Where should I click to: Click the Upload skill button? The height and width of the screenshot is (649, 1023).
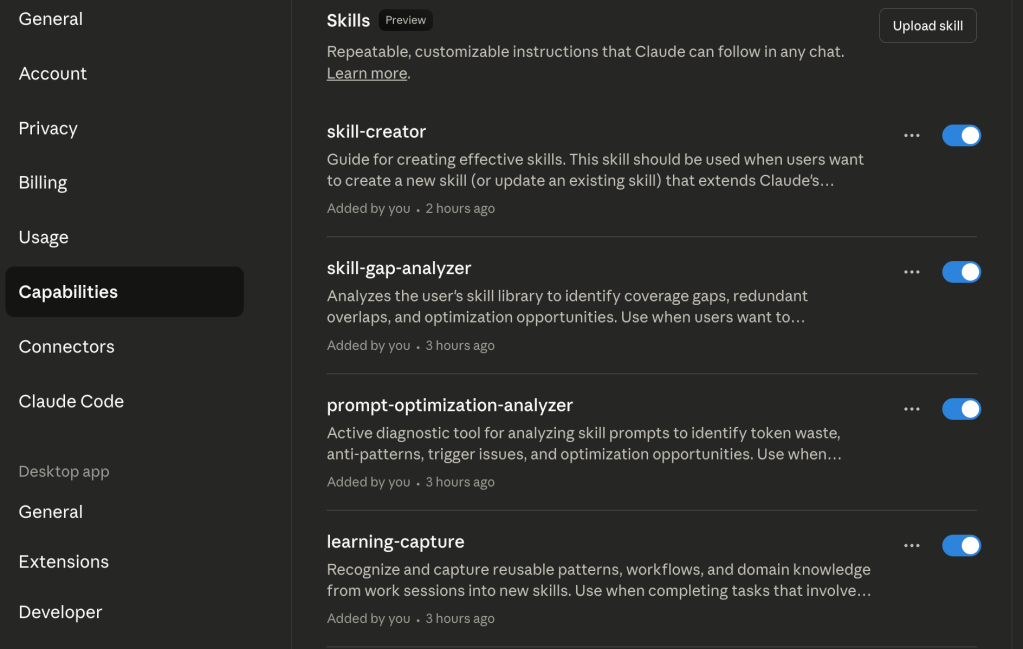click(927, 26)
